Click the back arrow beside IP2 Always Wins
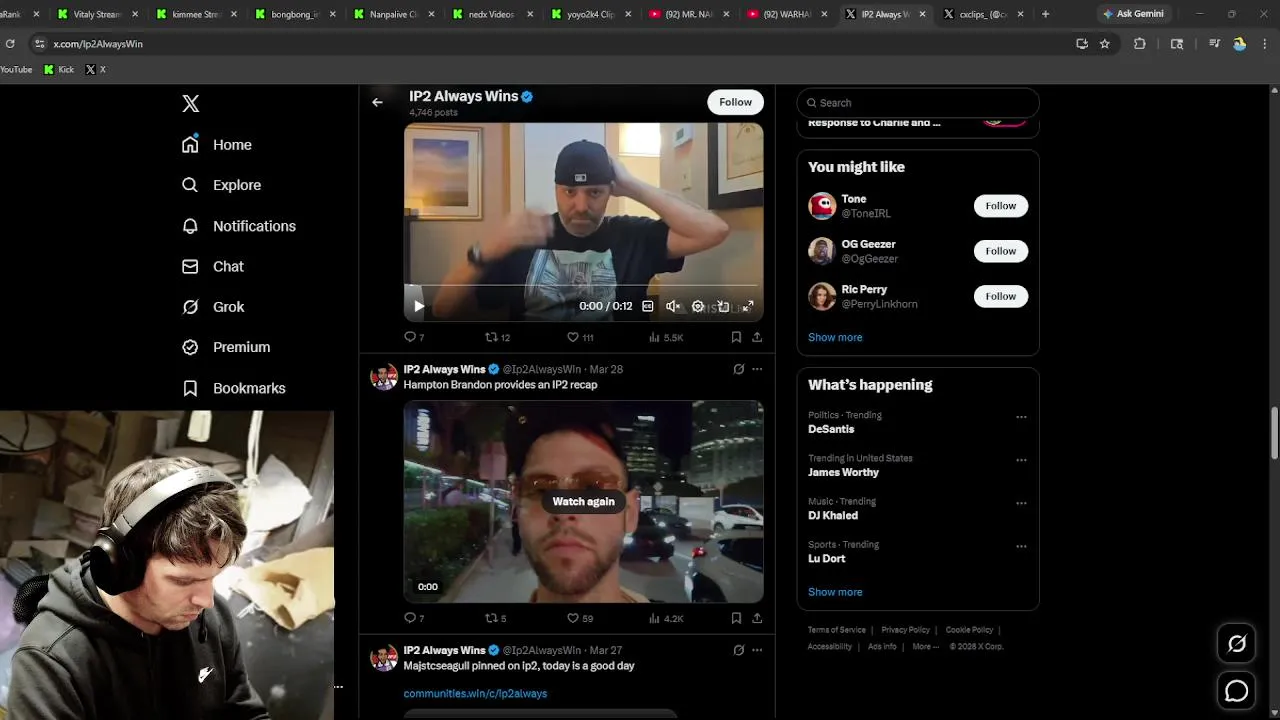 click(377, 102)
